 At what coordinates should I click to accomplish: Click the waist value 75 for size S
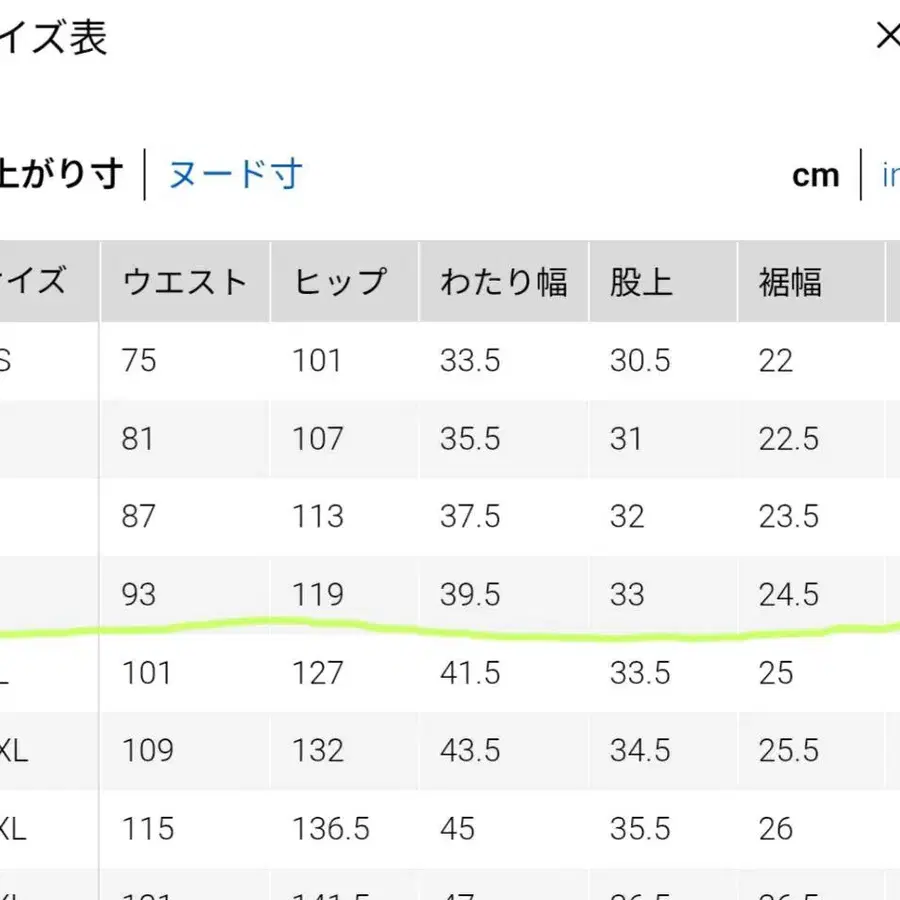(x=138, y=361)
